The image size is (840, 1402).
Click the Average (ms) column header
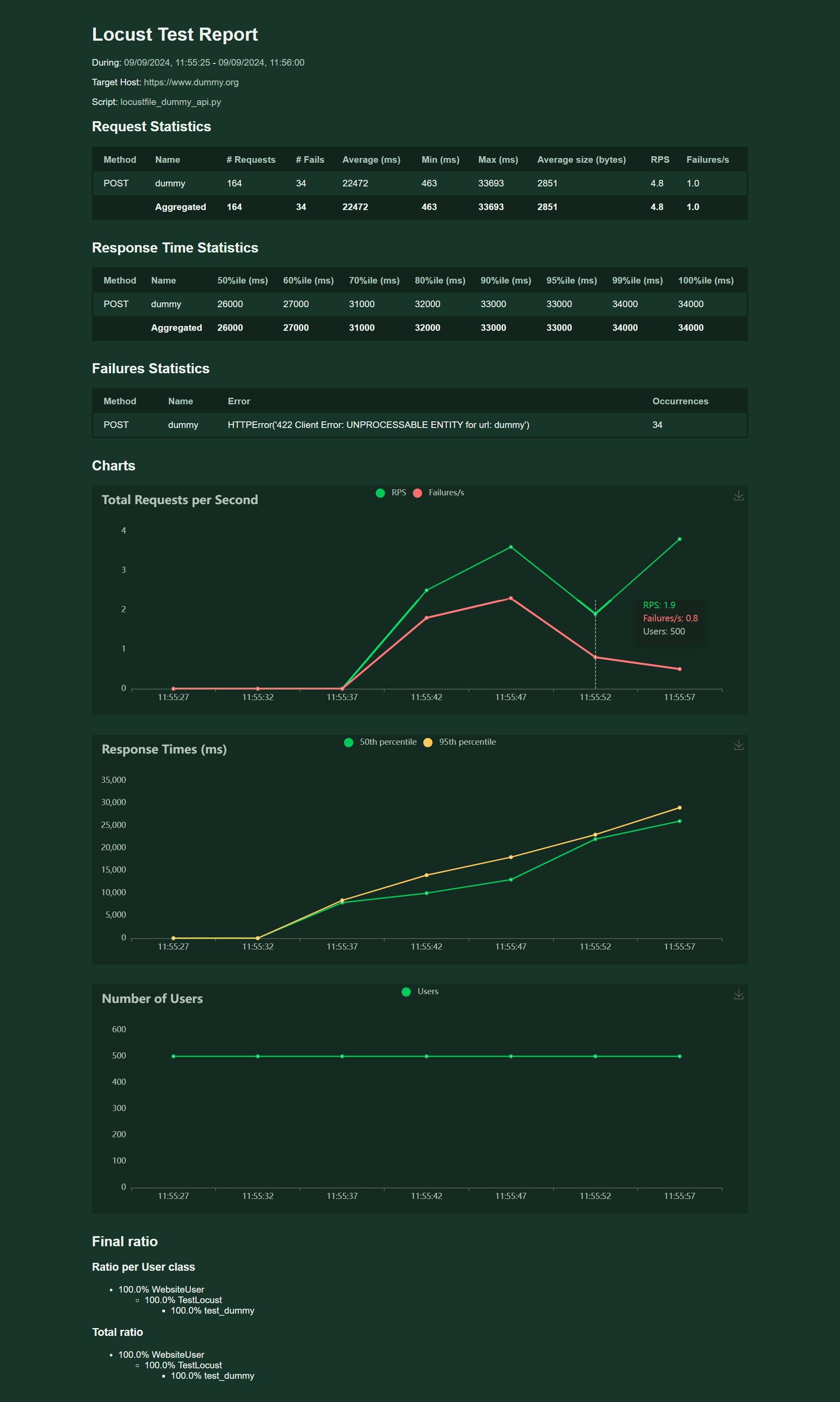click(371, 160)
